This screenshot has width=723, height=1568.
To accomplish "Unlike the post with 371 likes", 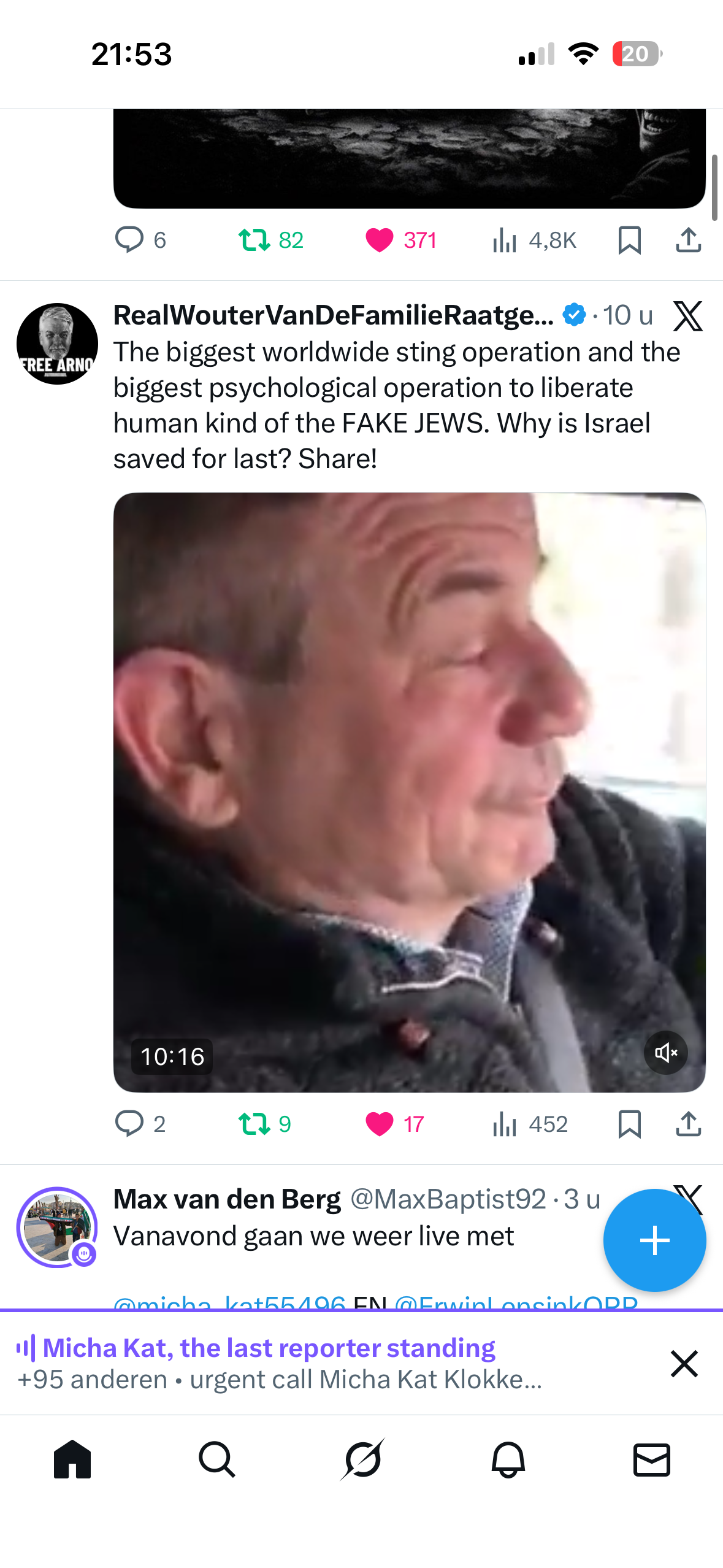I will click(x=400, y=240).
